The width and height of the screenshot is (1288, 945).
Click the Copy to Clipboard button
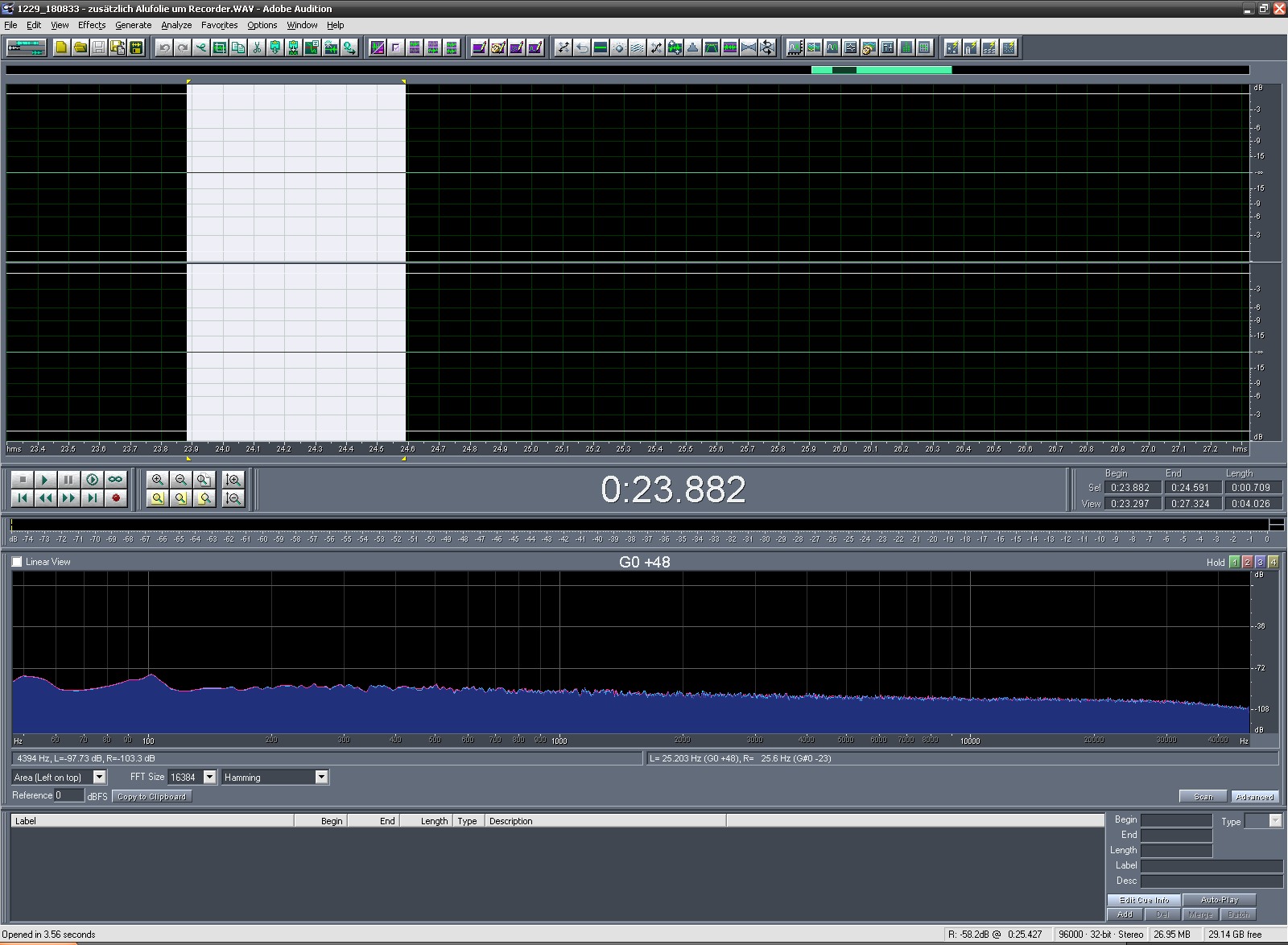pyautogui.click(x=151, y=797)
